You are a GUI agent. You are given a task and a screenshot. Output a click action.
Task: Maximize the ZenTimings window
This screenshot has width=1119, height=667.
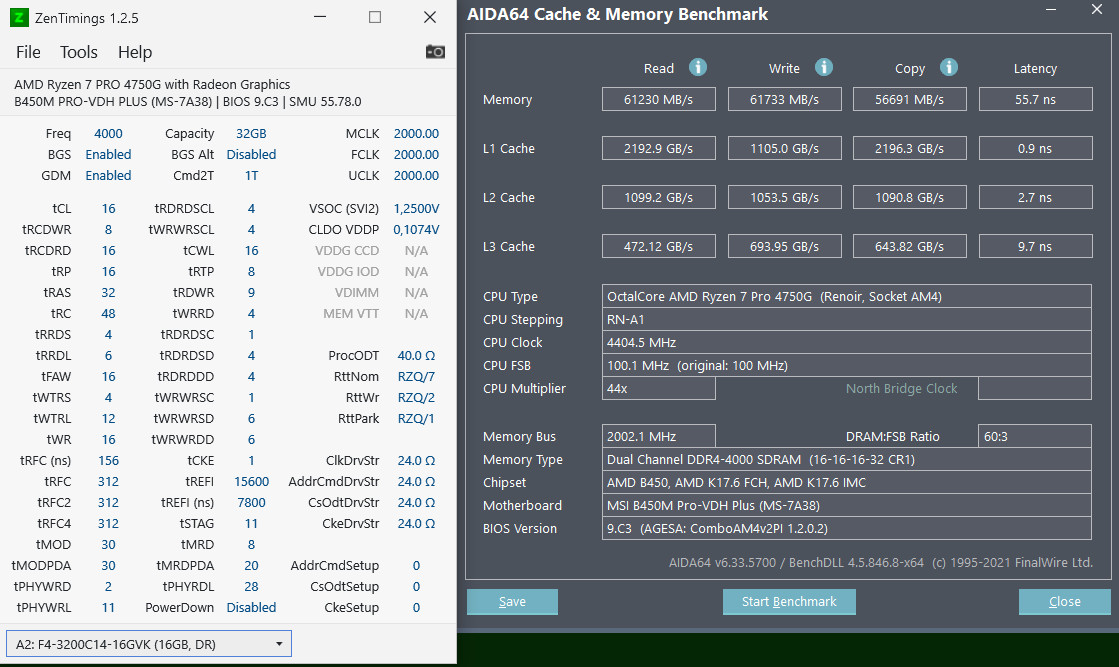tap(375, 17)
